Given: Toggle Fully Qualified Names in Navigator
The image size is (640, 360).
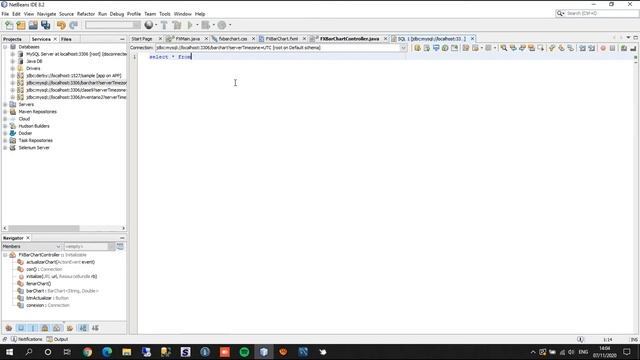Looking at the screenshot, I should 70,328.
